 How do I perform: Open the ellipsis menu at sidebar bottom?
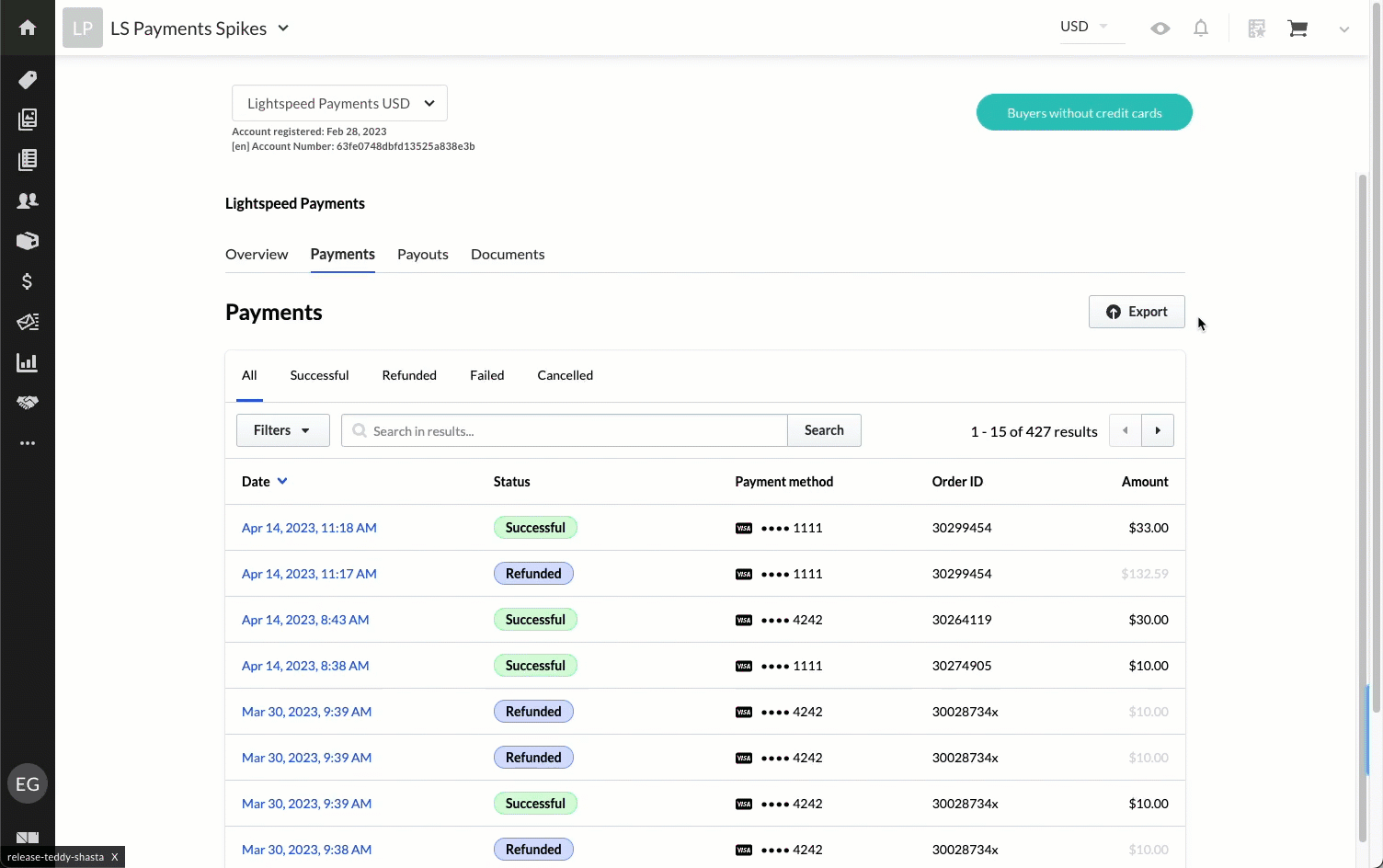pyautogui.click(x=28, y=443)
